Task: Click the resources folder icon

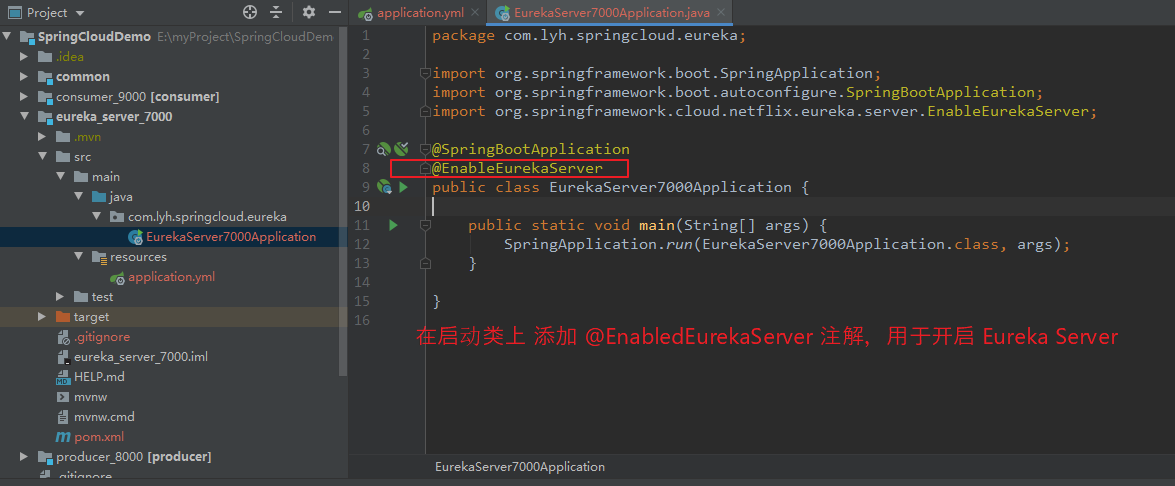Action: [x=99, y=257]
